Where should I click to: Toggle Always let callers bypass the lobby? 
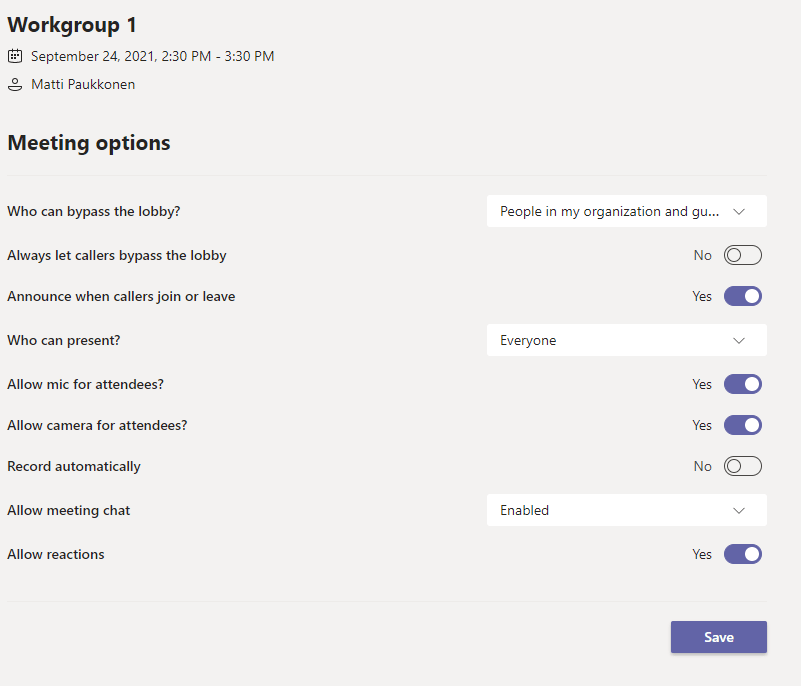pyautogui.click(x=743, y=255)
